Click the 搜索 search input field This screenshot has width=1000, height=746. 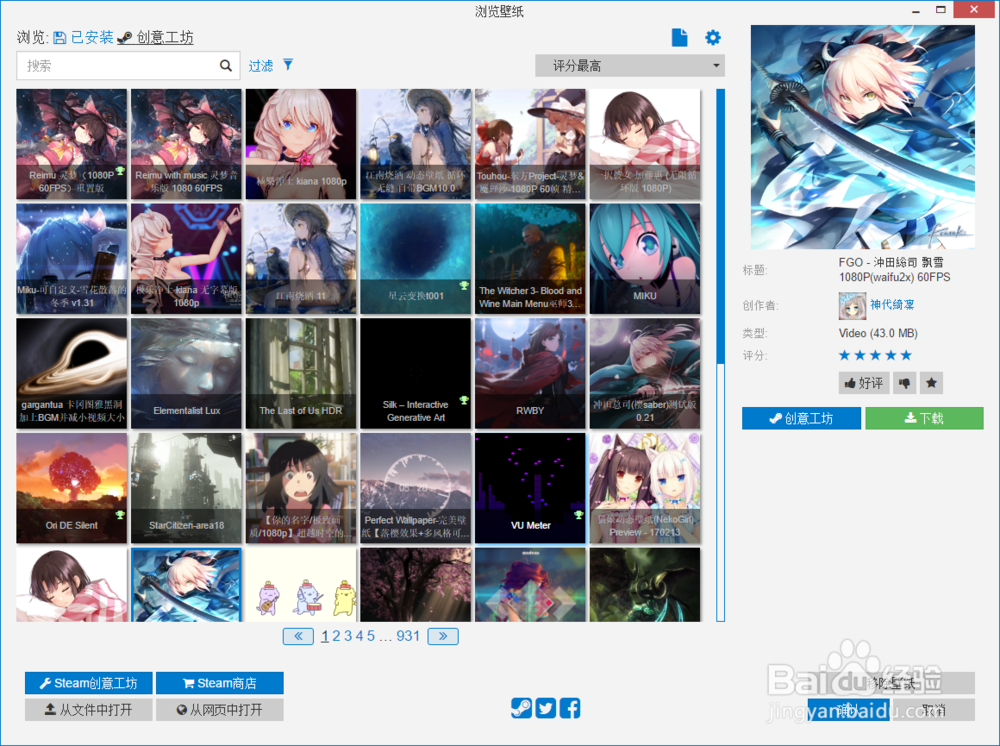(x=128, y=65)
